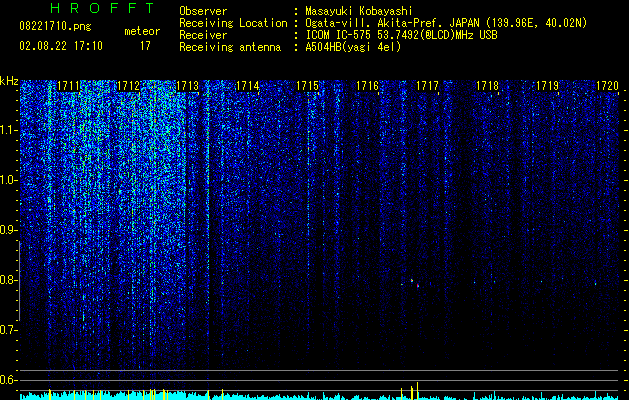The width and height of the screenshot is (629, 400).
Task: Click the Receiving antenna label
Action: pyautogui.click(x=230, y=47)
